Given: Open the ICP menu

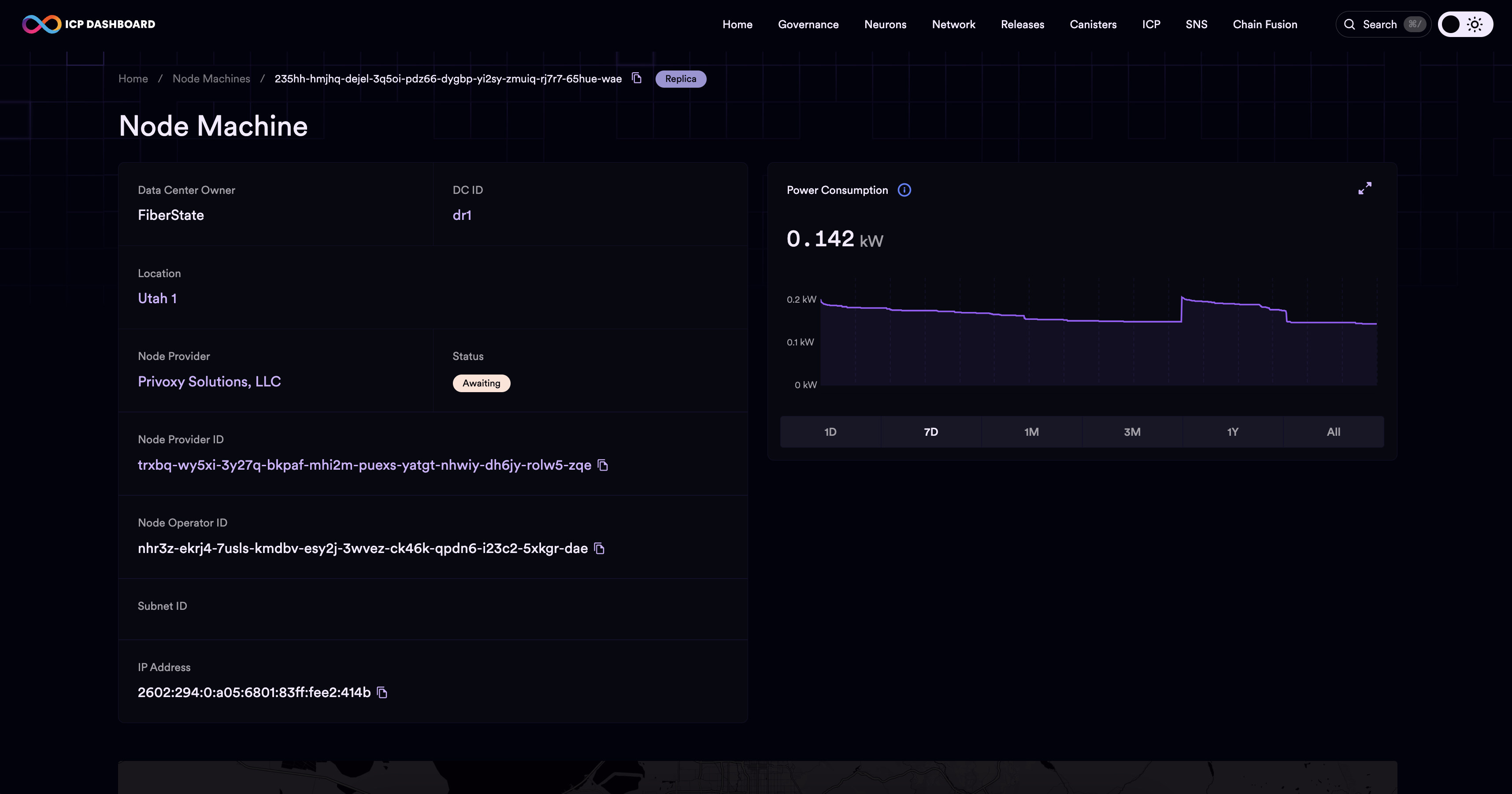Looking at the screenshot, I should [1151, 24].
